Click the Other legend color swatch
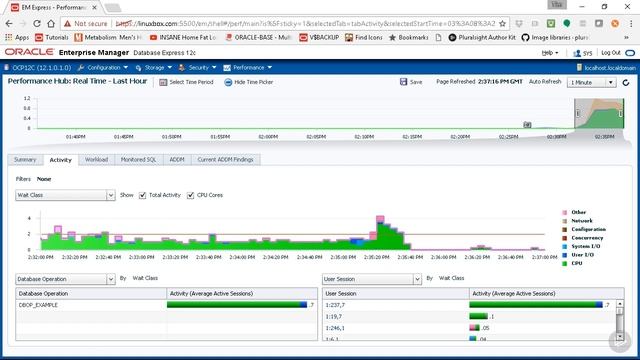The width and height of the screenshot is (640, 360). (x=565, y=213)
